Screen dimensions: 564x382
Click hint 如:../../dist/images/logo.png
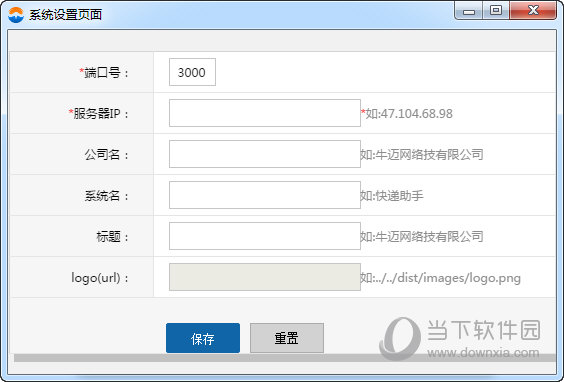441,278
